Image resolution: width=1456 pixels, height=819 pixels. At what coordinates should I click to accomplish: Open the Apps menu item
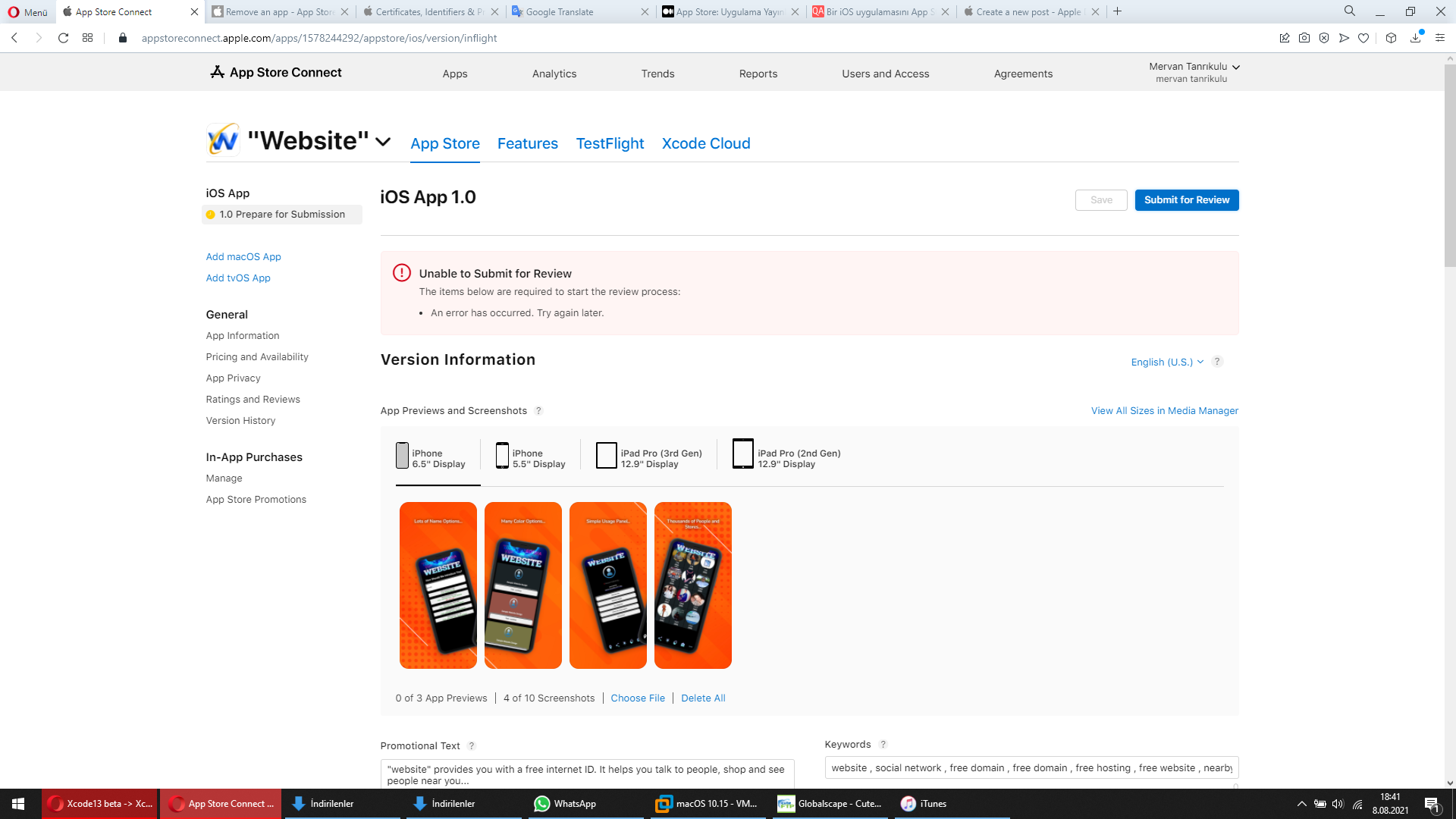click(x=455, y=74)
